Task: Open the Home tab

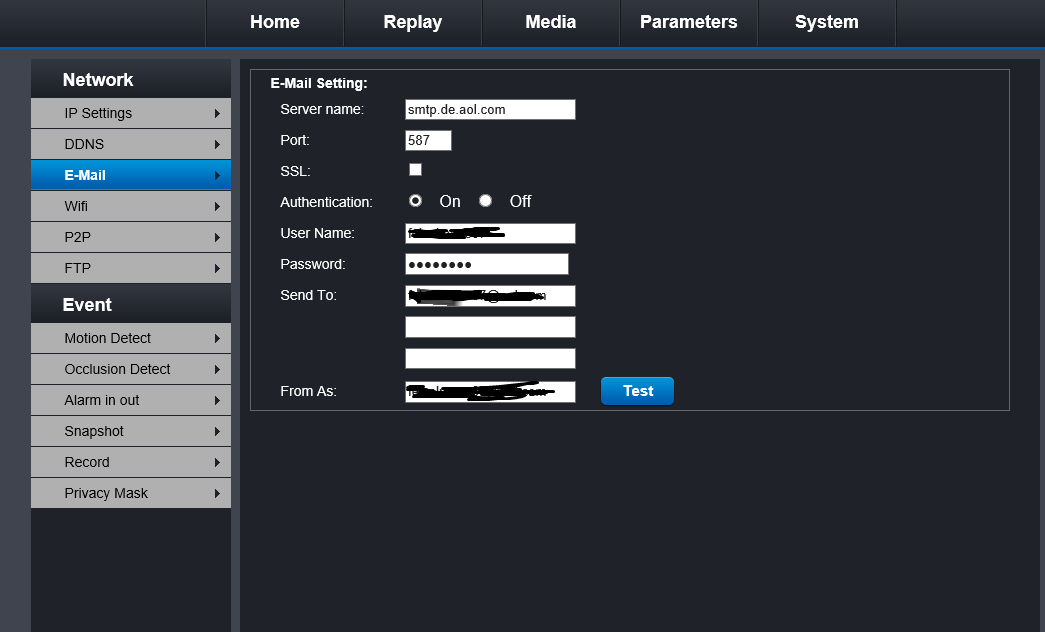Action: pos(274,22)
